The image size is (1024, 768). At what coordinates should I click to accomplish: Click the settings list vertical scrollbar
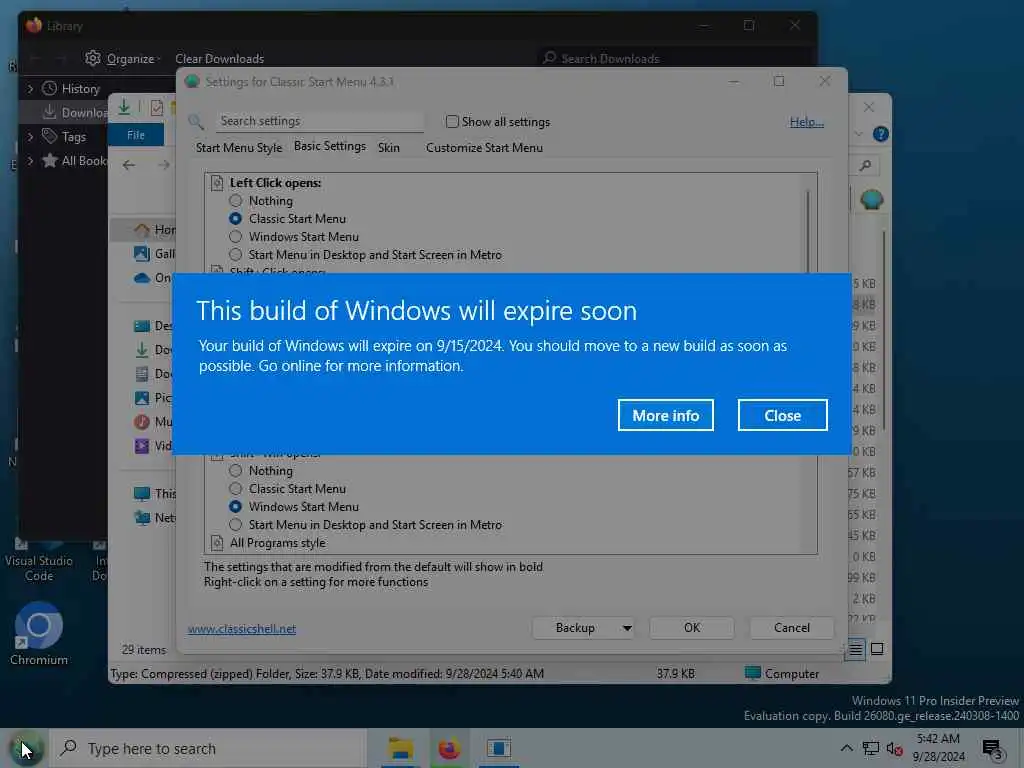808,230
